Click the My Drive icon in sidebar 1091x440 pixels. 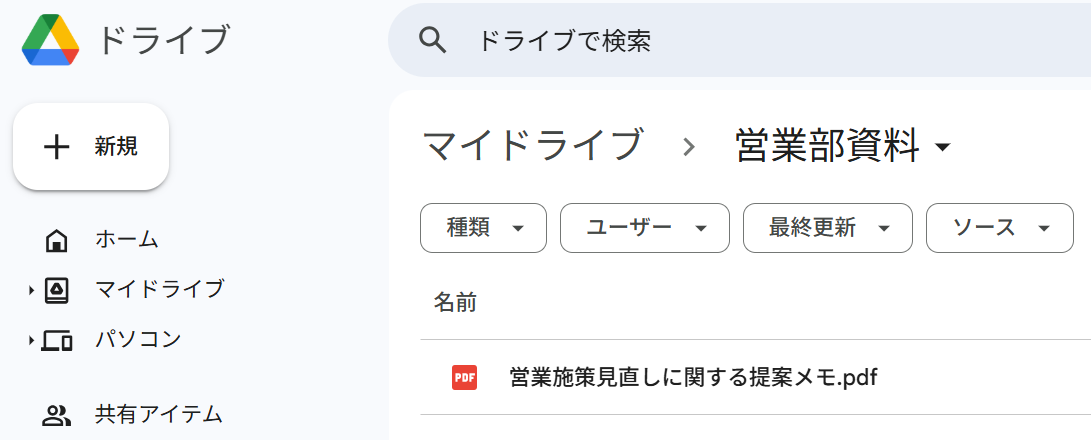point(57,290)
